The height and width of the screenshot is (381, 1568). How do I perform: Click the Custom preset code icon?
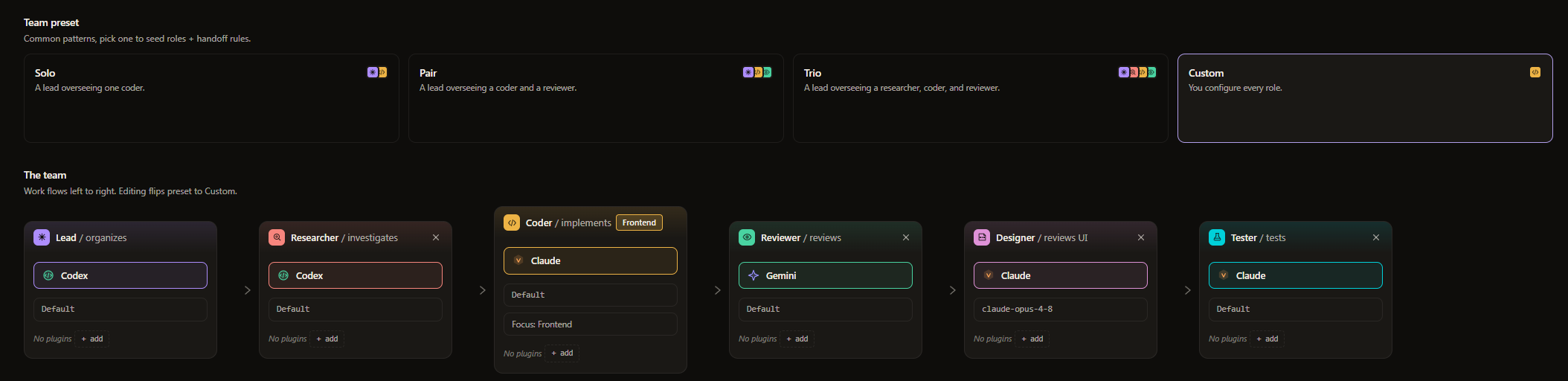click(1535, 72)
